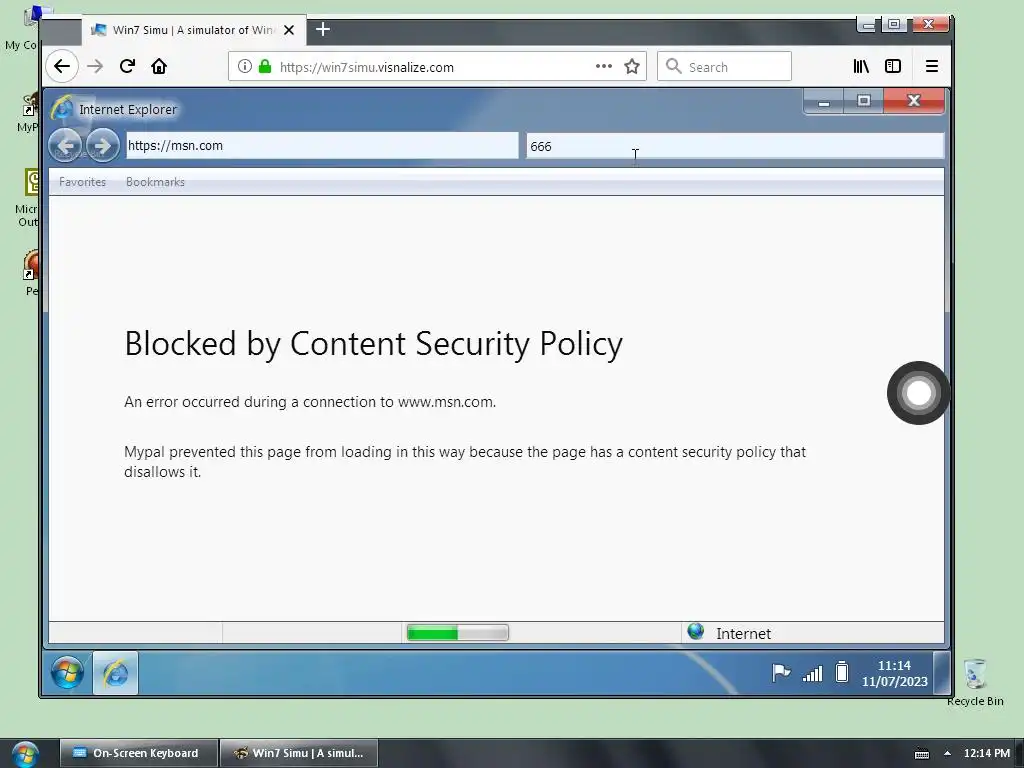Open a new Firefox tab
Screen dimensions: 1024x768
pos(323,29)
